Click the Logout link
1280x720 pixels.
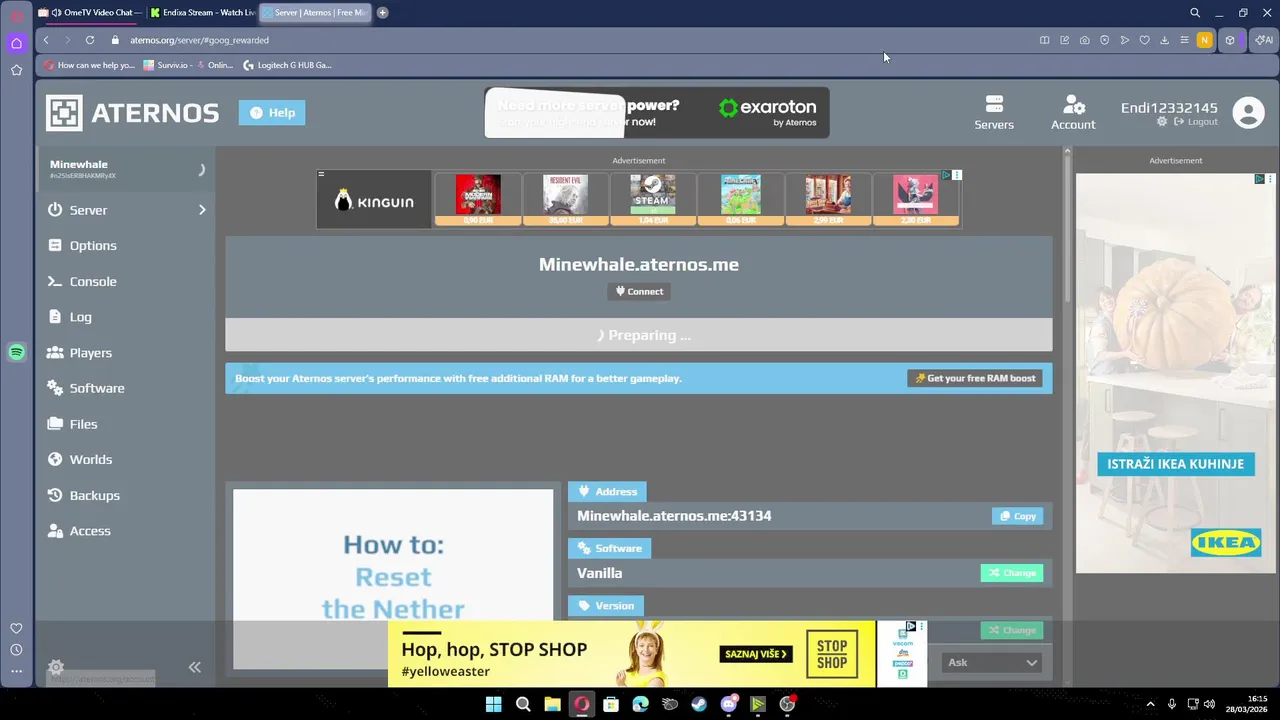coord(1196,122)
